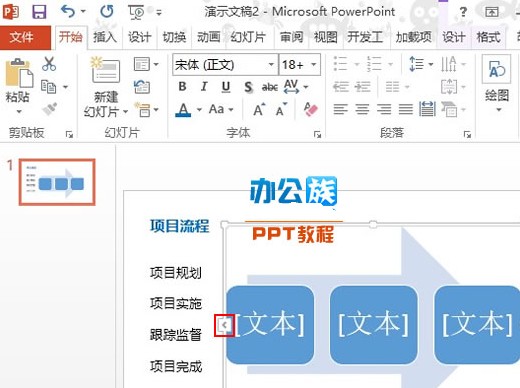The height and width of the screenshot is (388, 520).
Task: Click the Increase Font Size icon
Action: (x=259, y=109)
